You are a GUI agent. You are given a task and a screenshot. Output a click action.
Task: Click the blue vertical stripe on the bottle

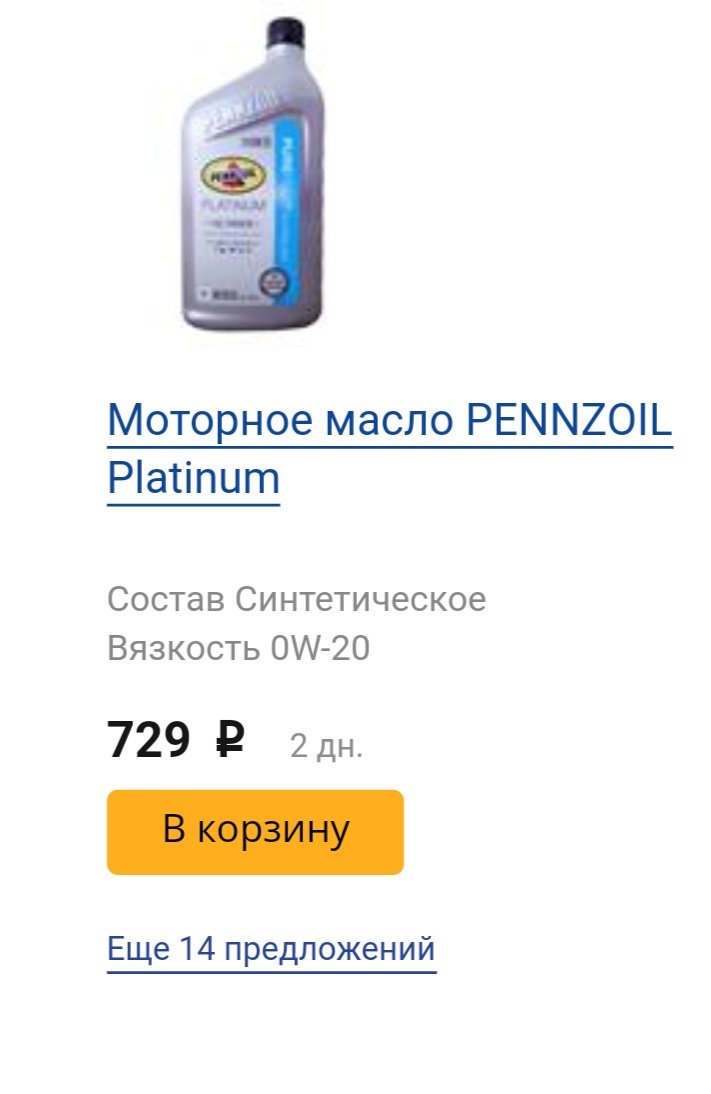(287, 209)
